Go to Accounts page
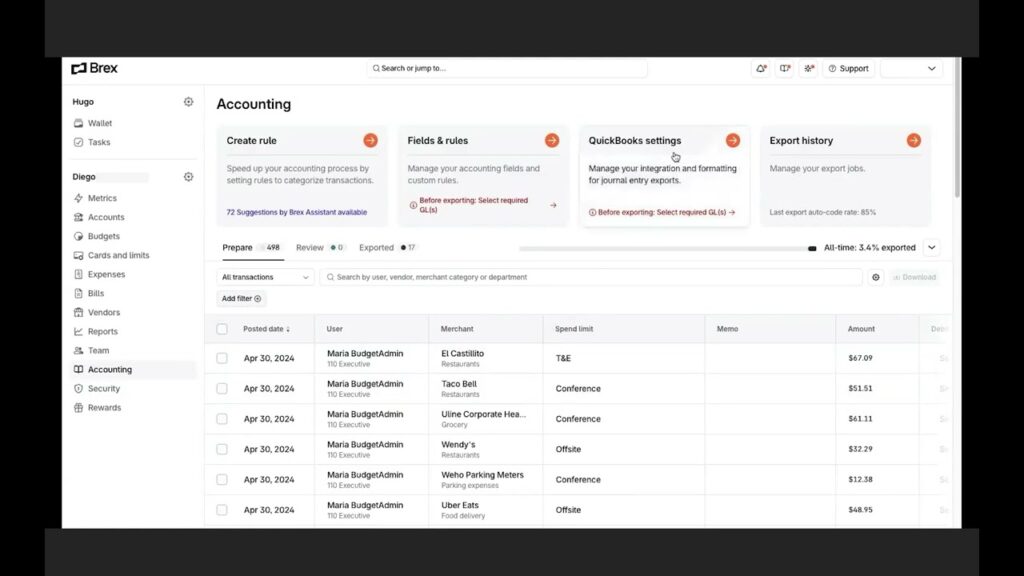Screen dimensions: 1024x576 106,217
